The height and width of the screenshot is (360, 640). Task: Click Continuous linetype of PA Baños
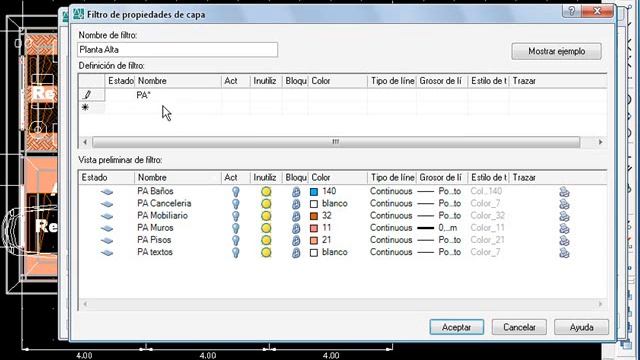point(391,191)
